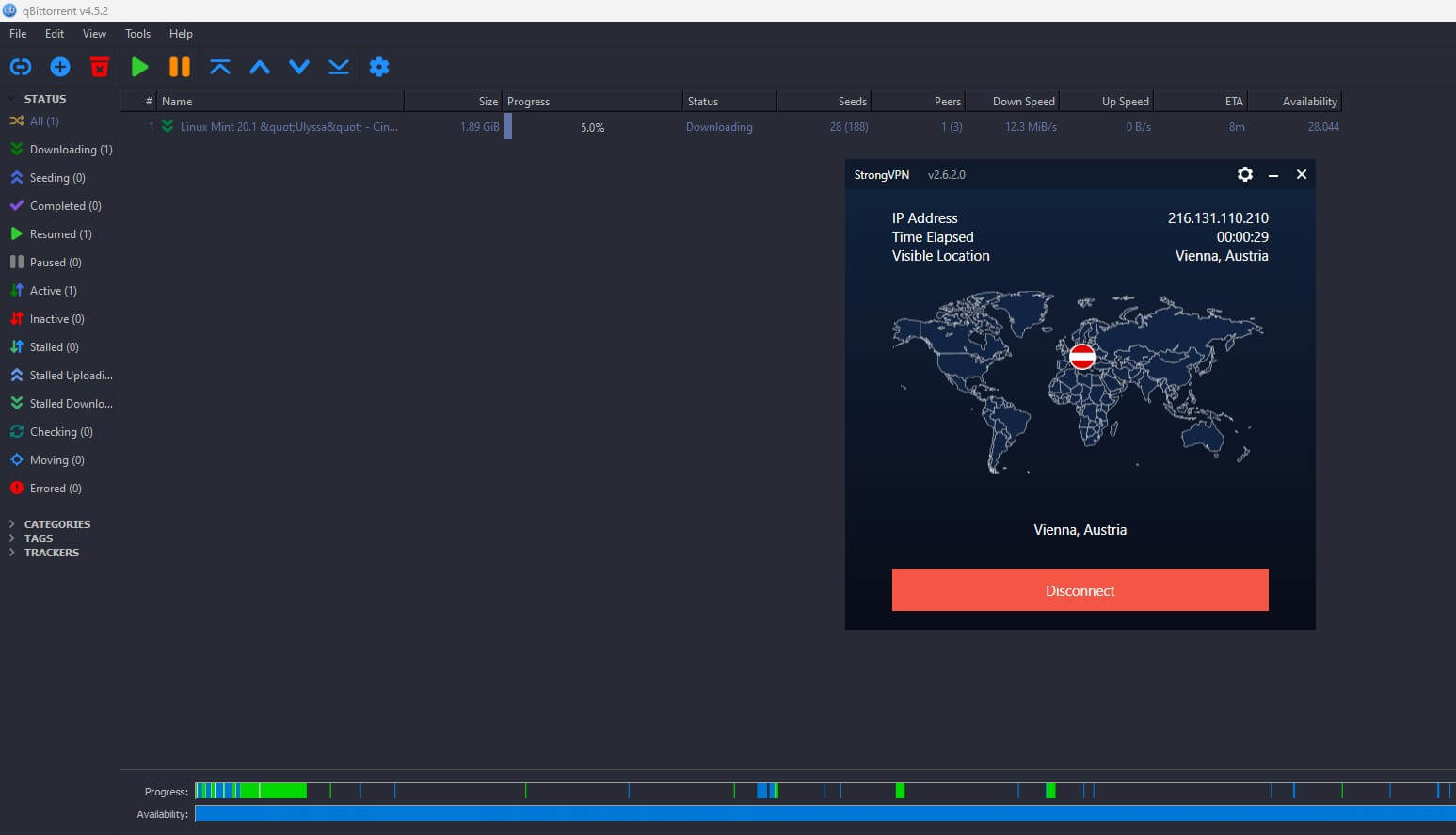Click the Austria flag marker on map
Screen dimensions: 1456x835
[x=1082, y=357]
